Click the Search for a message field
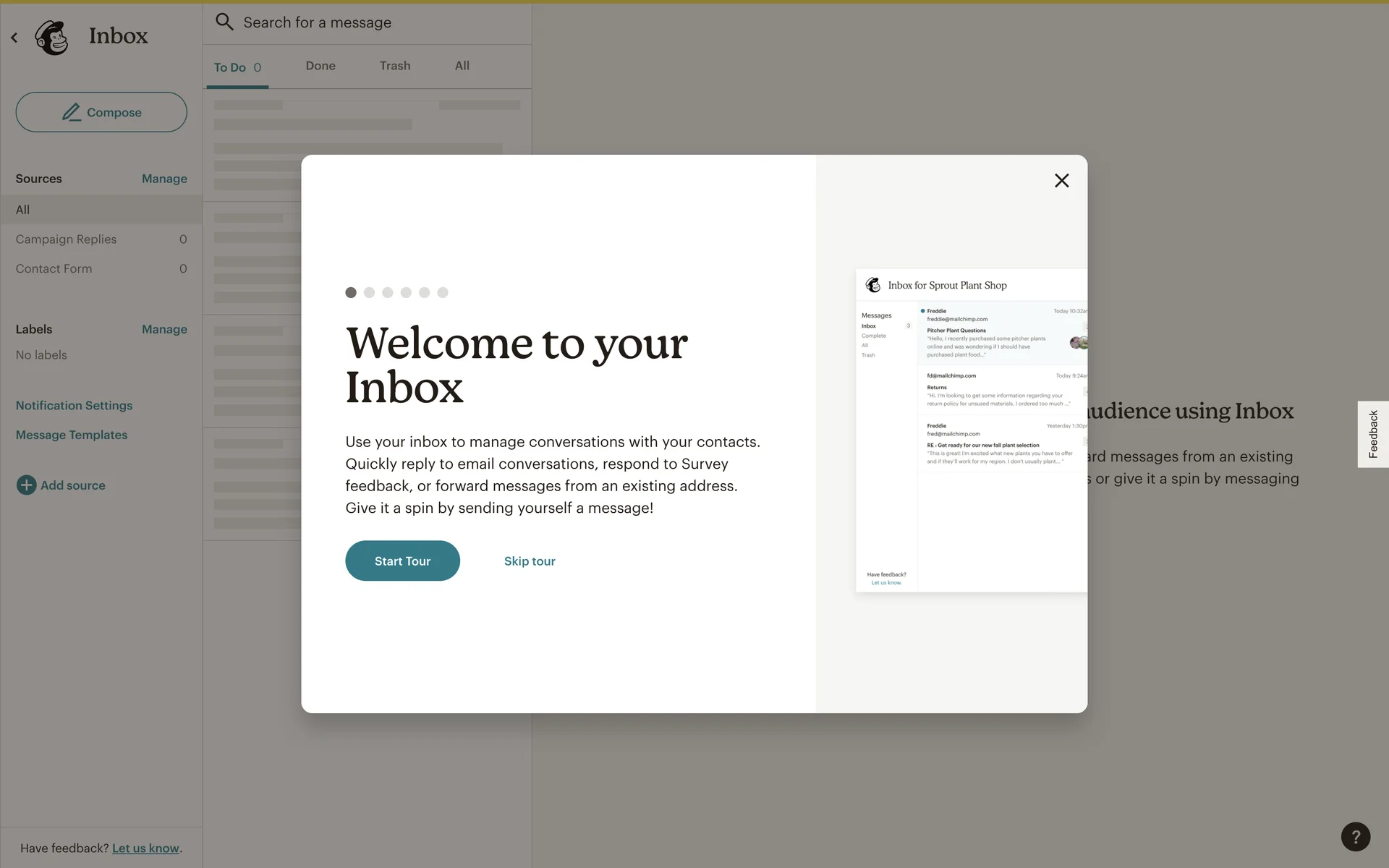1389x868 pixels. coord(376,22)
